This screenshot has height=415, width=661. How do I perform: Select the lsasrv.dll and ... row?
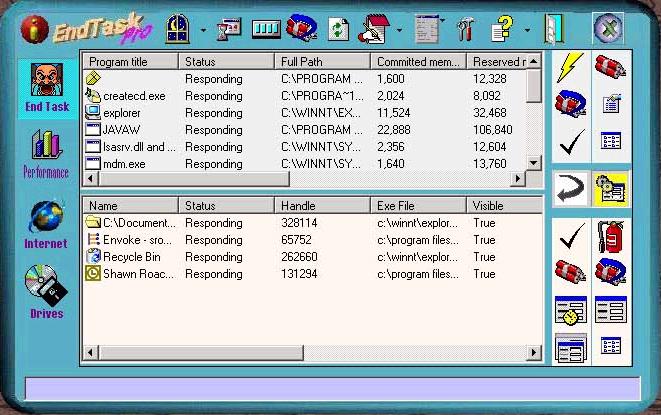pos(304,147)
